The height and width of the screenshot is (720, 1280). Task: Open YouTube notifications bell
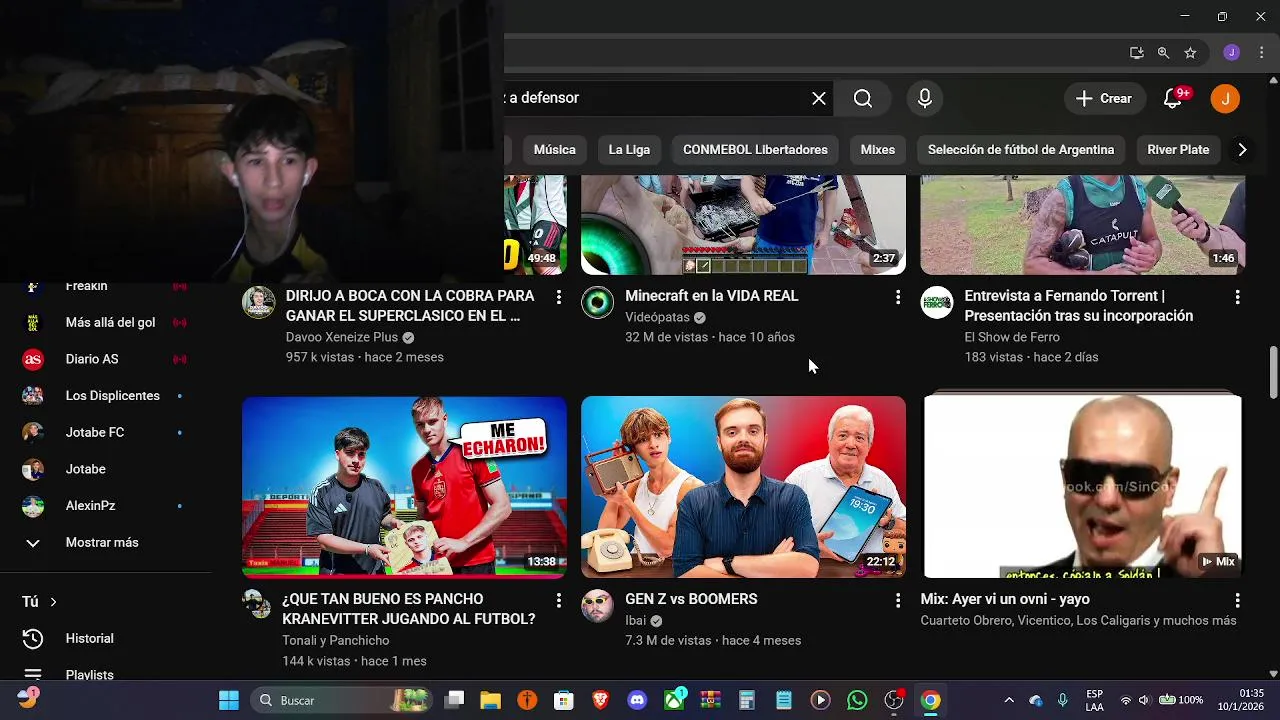pos(1173,98)
